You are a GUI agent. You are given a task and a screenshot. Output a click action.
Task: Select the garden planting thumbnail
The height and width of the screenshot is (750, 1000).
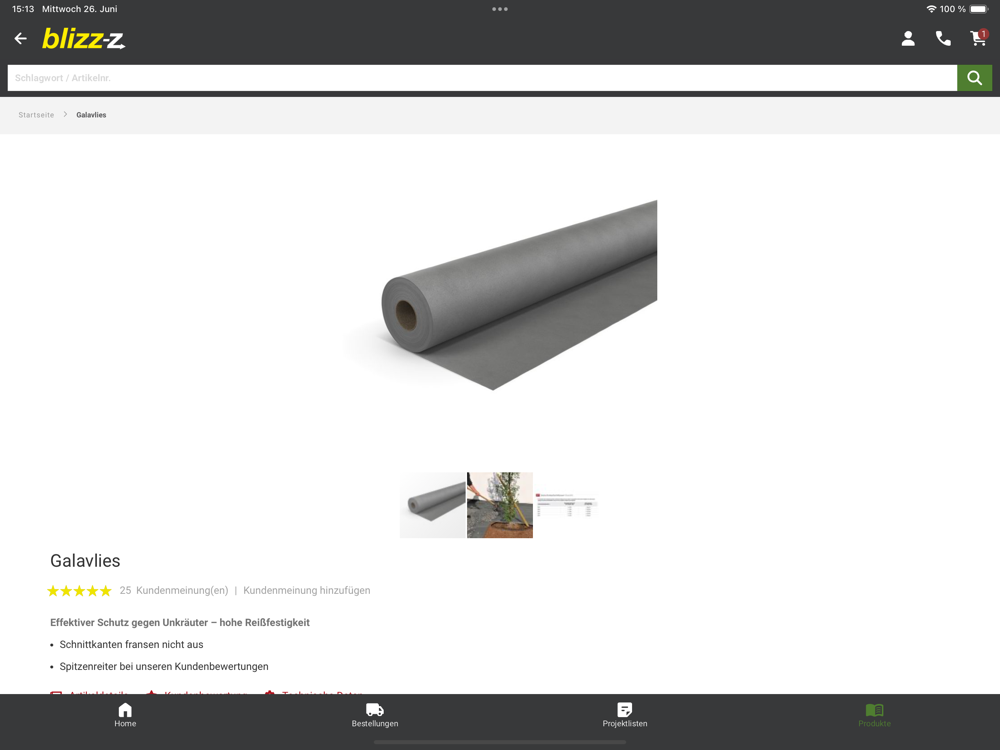point(500,505)
